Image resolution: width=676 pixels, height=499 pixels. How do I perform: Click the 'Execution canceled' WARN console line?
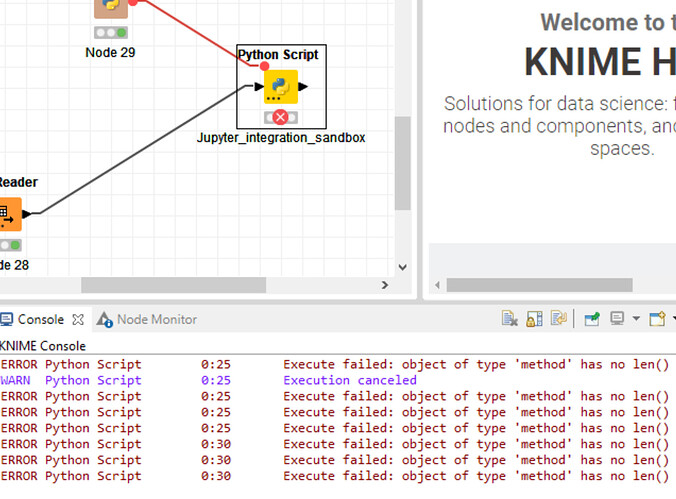(x=350, y=380)
